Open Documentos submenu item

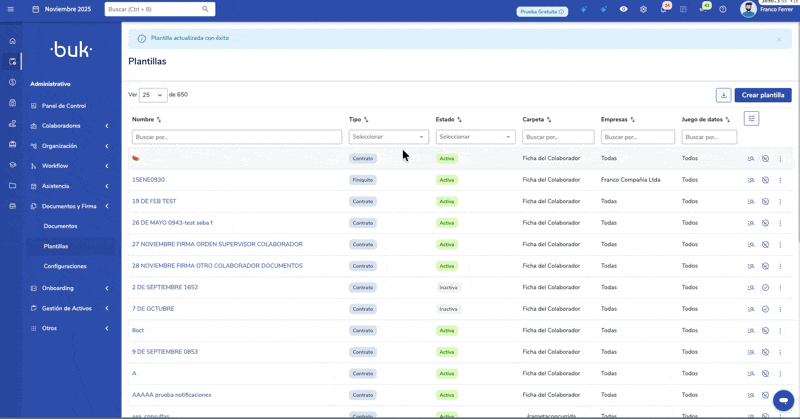click(60, 226)
